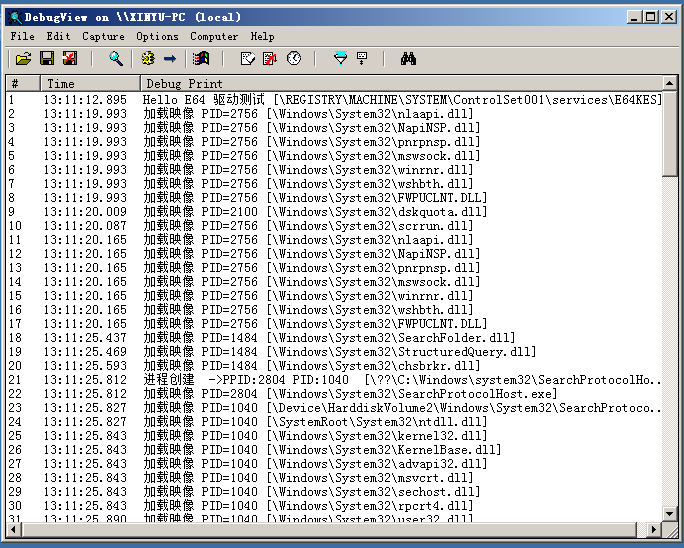Click the Find binoculars icon
The image size is (684, 548).
pyautogui.click(x=408, y=58)
